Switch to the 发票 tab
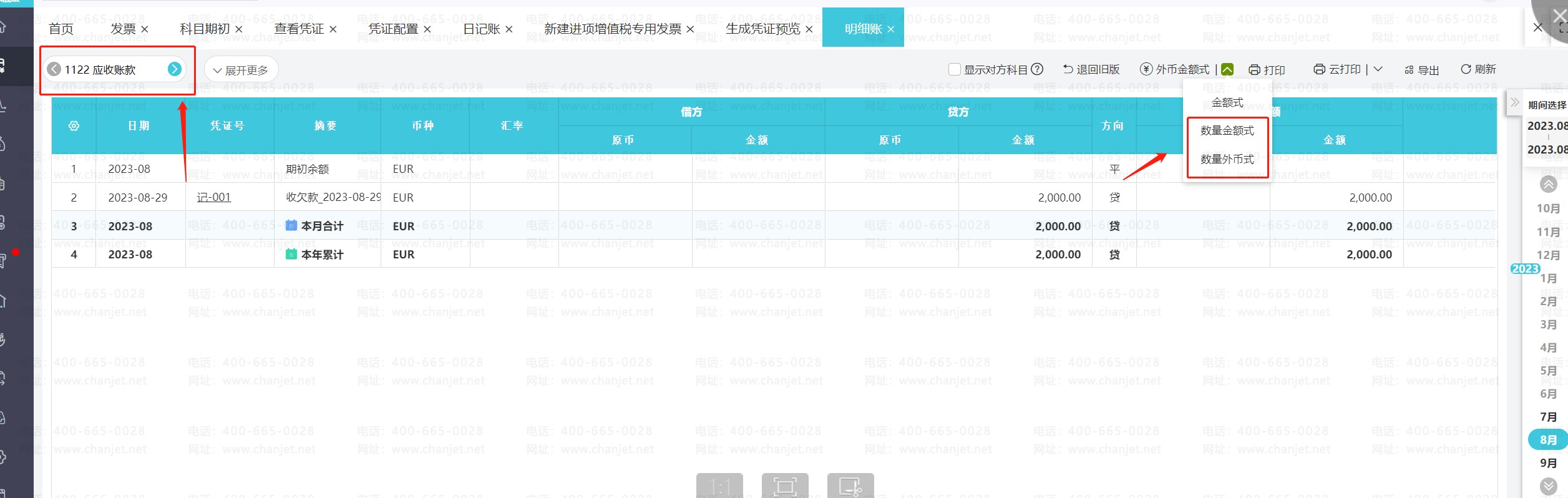Screen dimensions: 1568x498 click(123, 29)
